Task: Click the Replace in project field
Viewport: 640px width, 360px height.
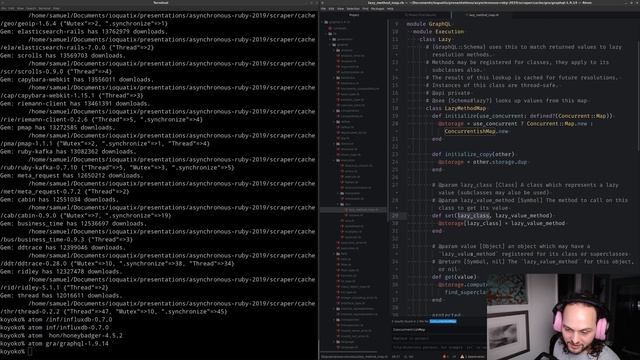Action: point(439,338)
